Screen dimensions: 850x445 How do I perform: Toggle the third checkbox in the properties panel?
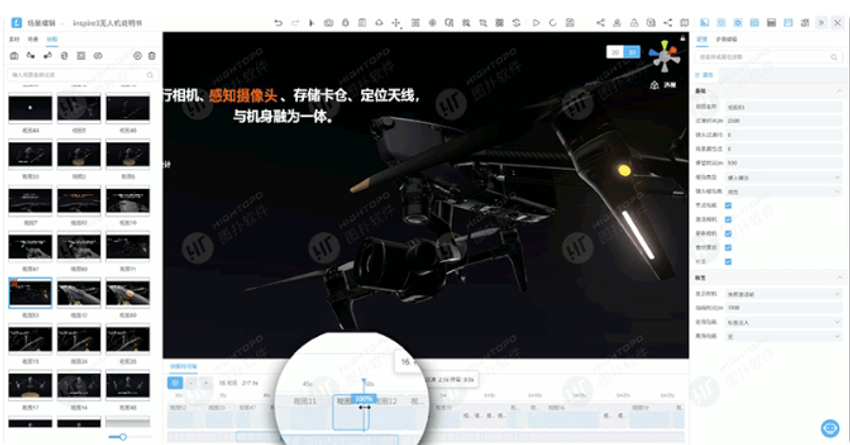click(728, 234)
